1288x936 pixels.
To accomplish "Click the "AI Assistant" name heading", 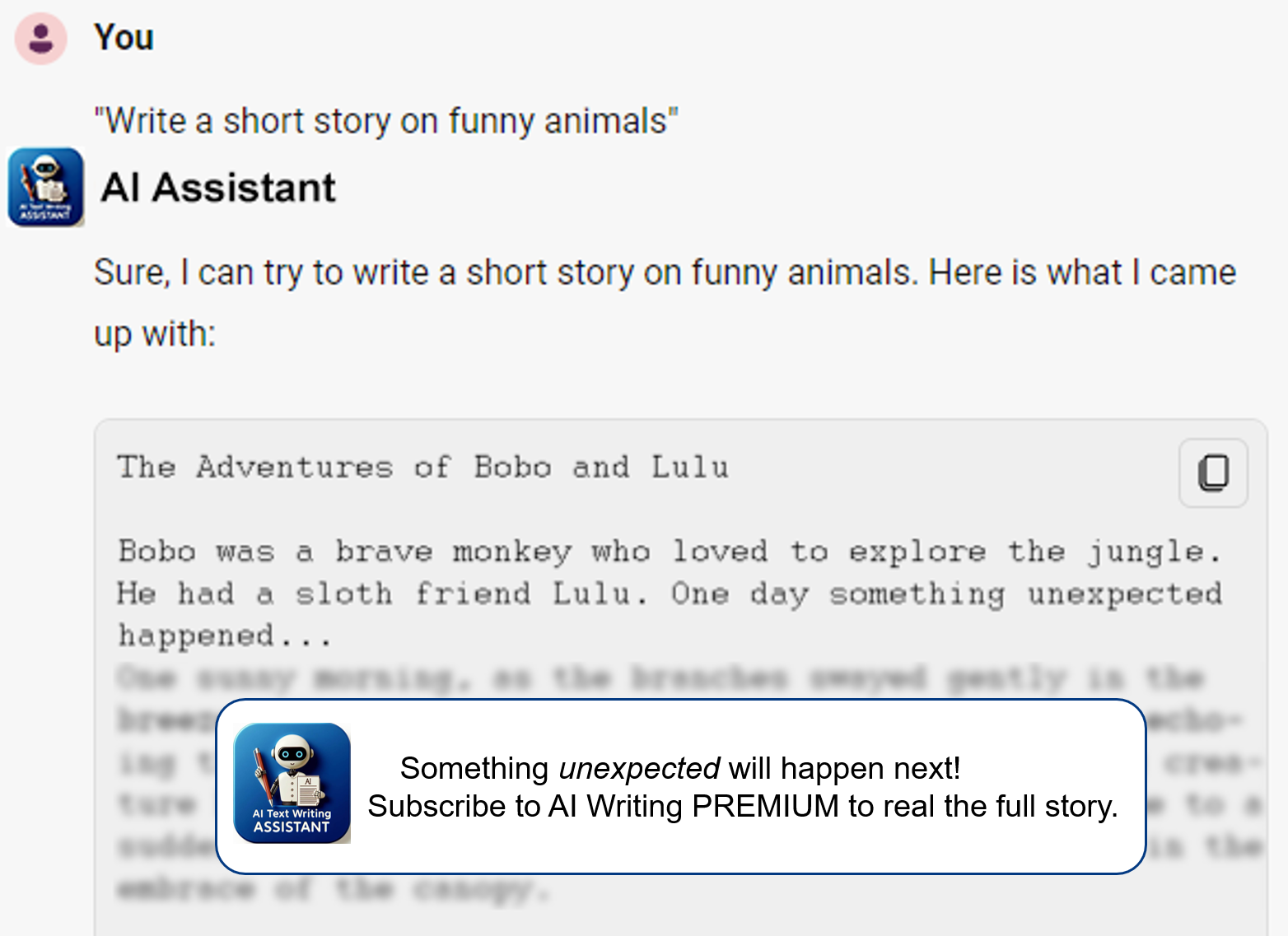I will click(x=218, y=188).
